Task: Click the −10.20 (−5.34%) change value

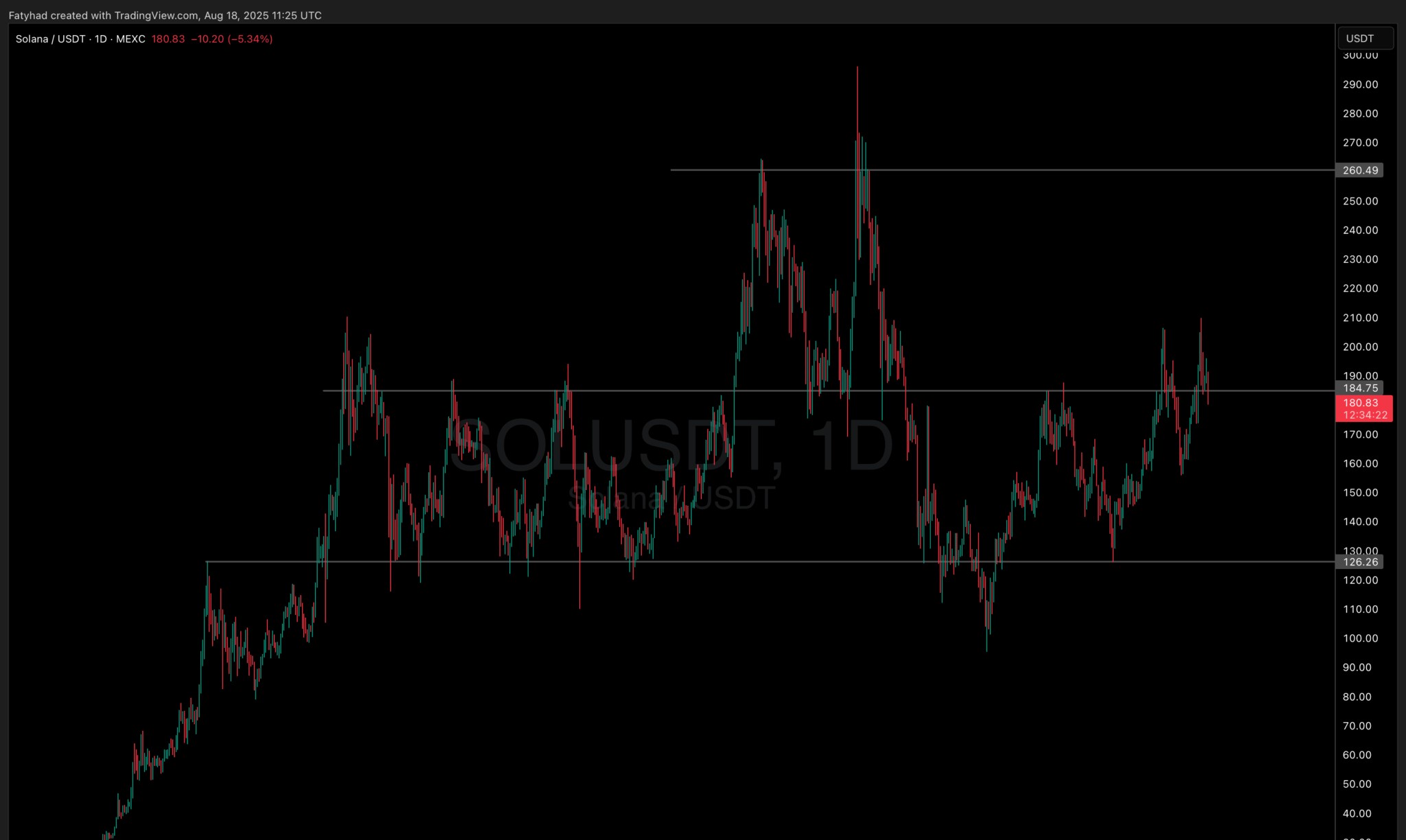Action: pos(232,39)
